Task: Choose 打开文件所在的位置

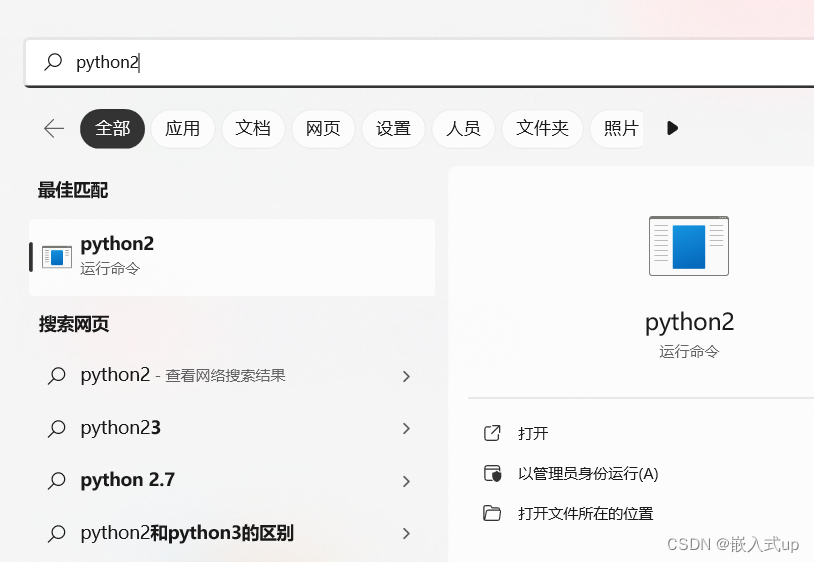Action: (586, 514)
